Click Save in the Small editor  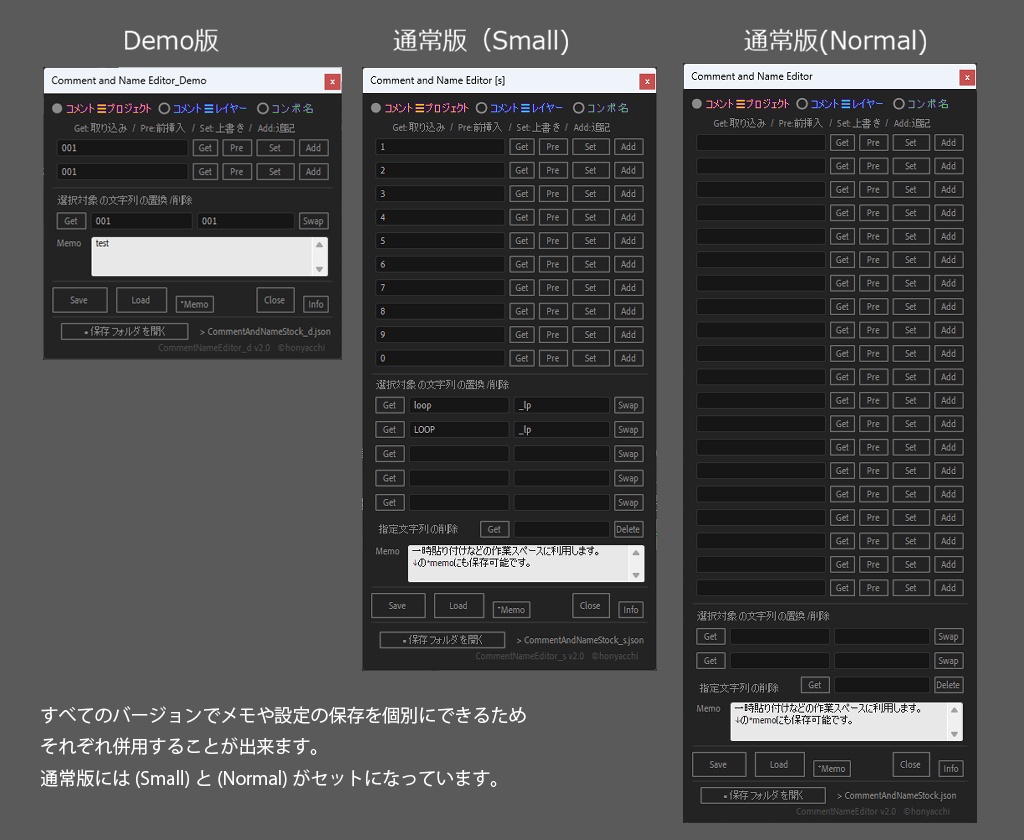398,606
